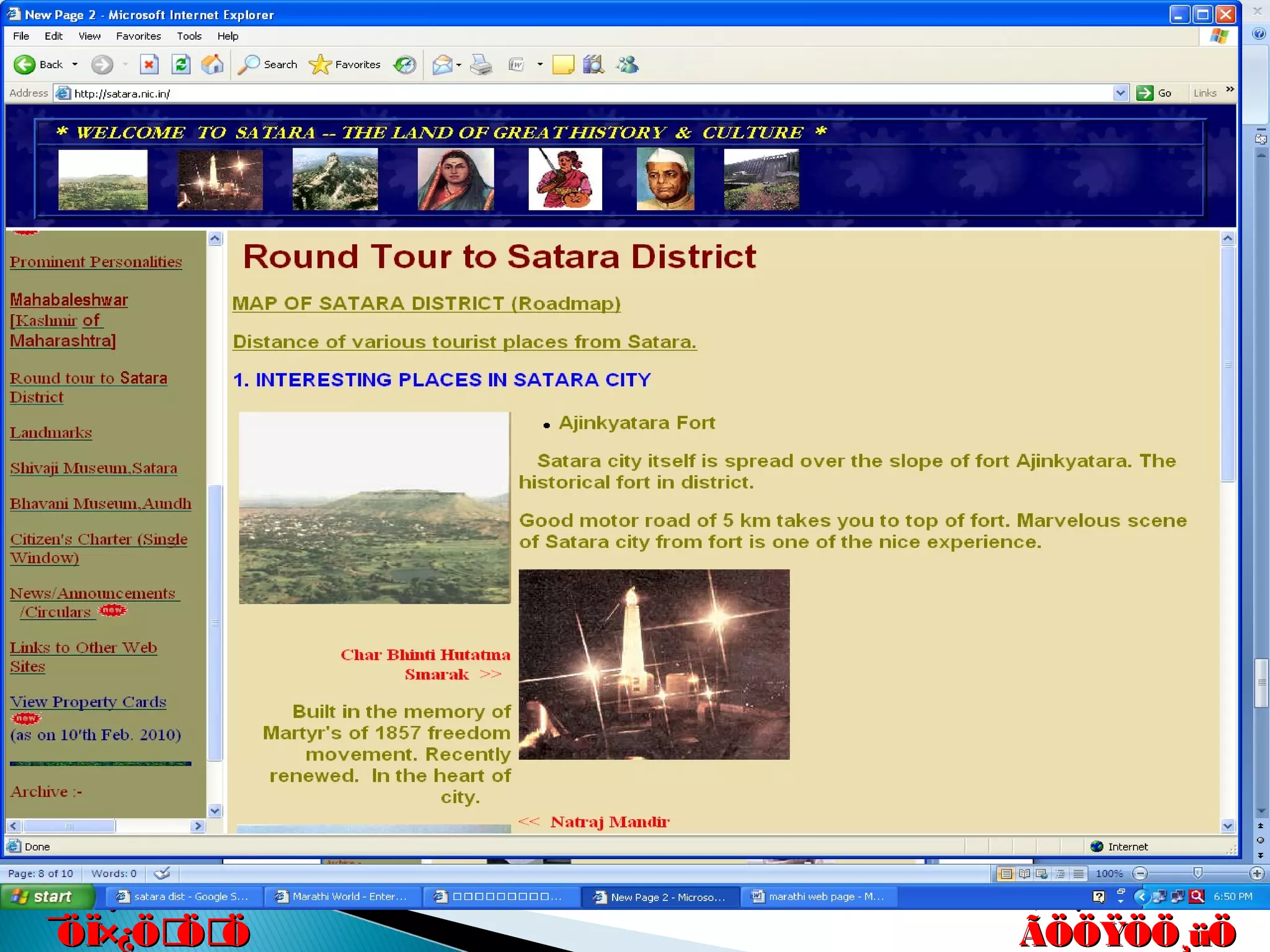Image resolution: width=1270 pixels, height=952 pixels.
Task: Open MAP OF SATARA DISTRICT roadmap link
Action: [x=426, y=304]
